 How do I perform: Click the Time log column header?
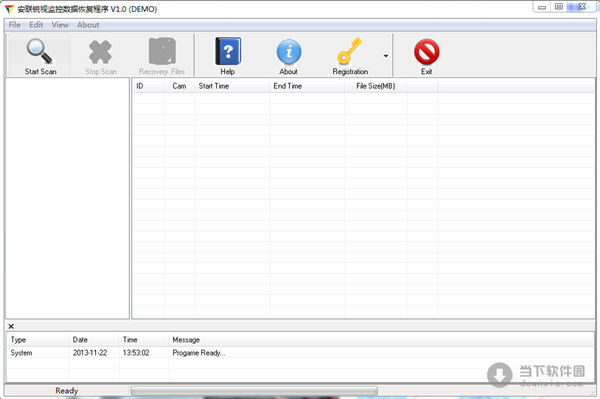click(x=144, y=340)
